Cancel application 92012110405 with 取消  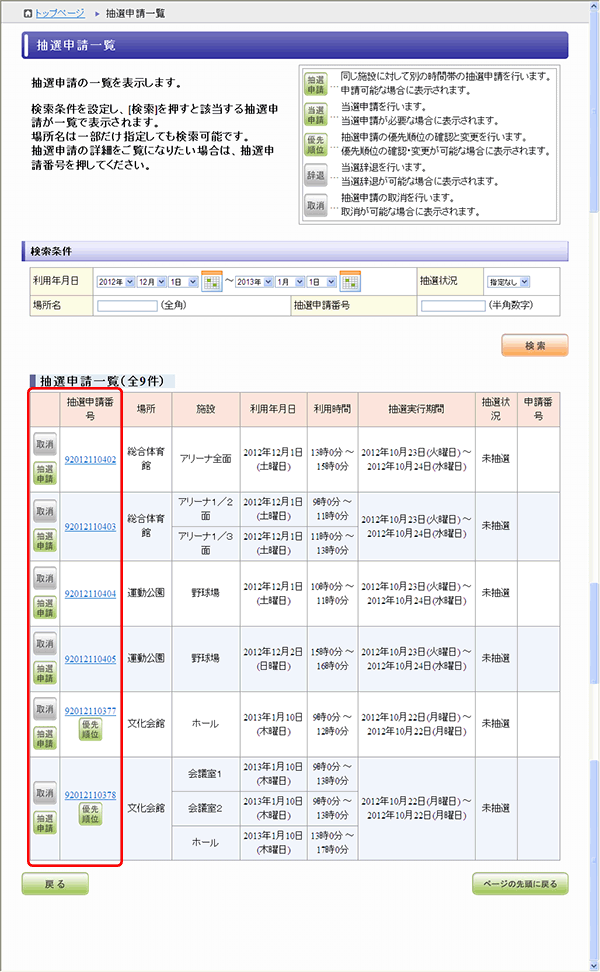click(x=45, y=644)
